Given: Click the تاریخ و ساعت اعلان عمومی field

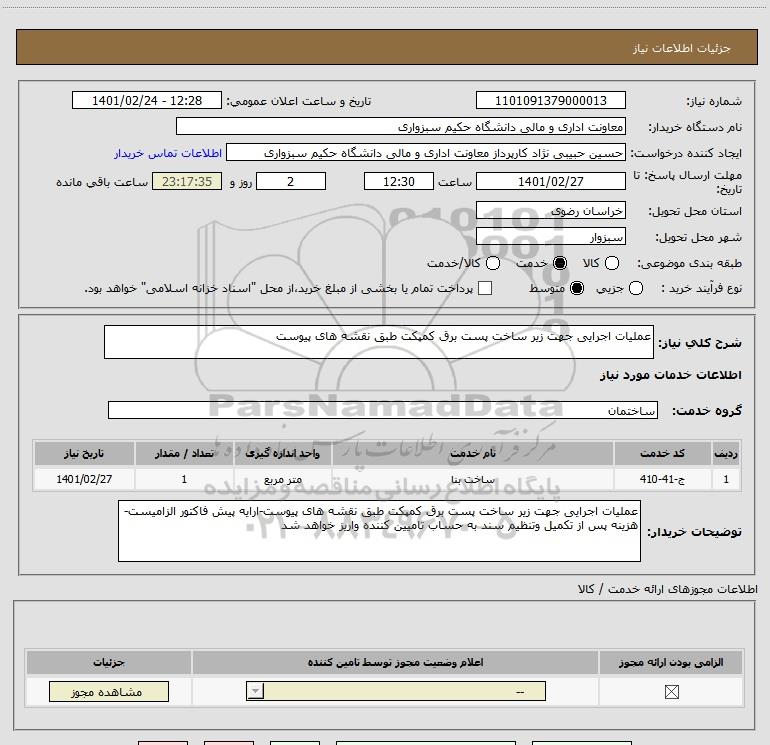Looking at the screenshot, I should [x=147, y=100].
